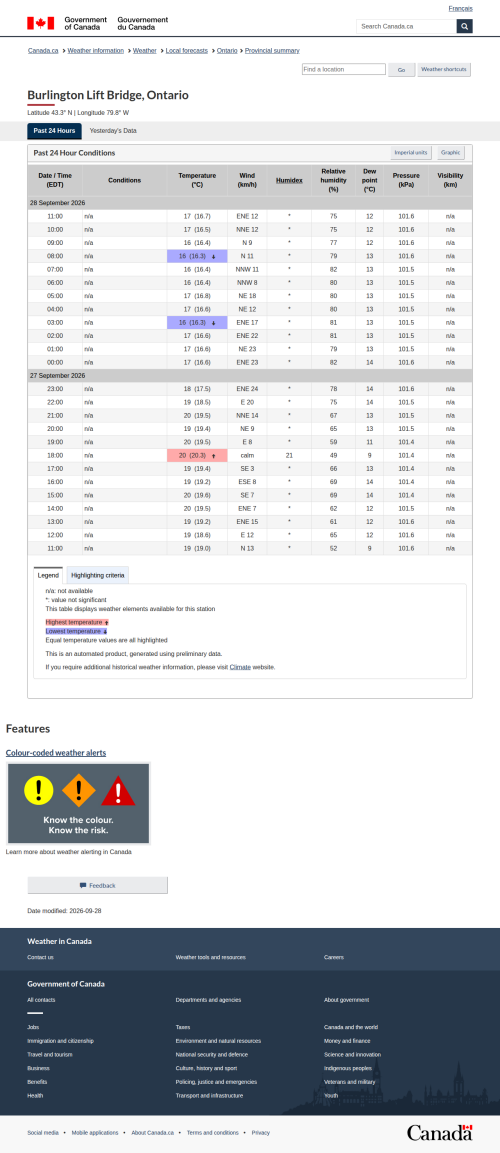Open the Highlighting criteria tab

click(x=98, y=575)
